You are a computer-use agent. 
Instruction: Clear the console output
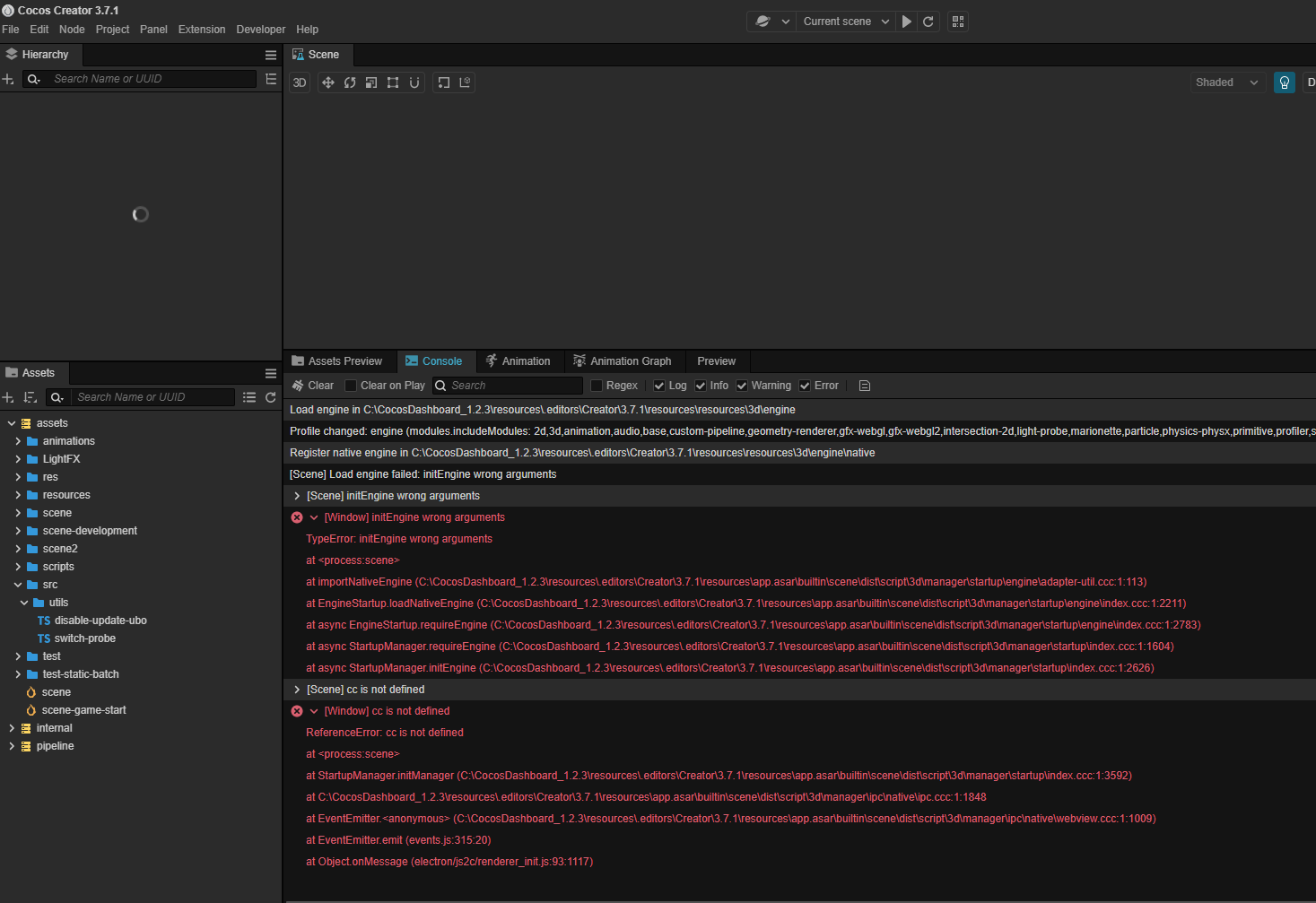pos(313,386)
